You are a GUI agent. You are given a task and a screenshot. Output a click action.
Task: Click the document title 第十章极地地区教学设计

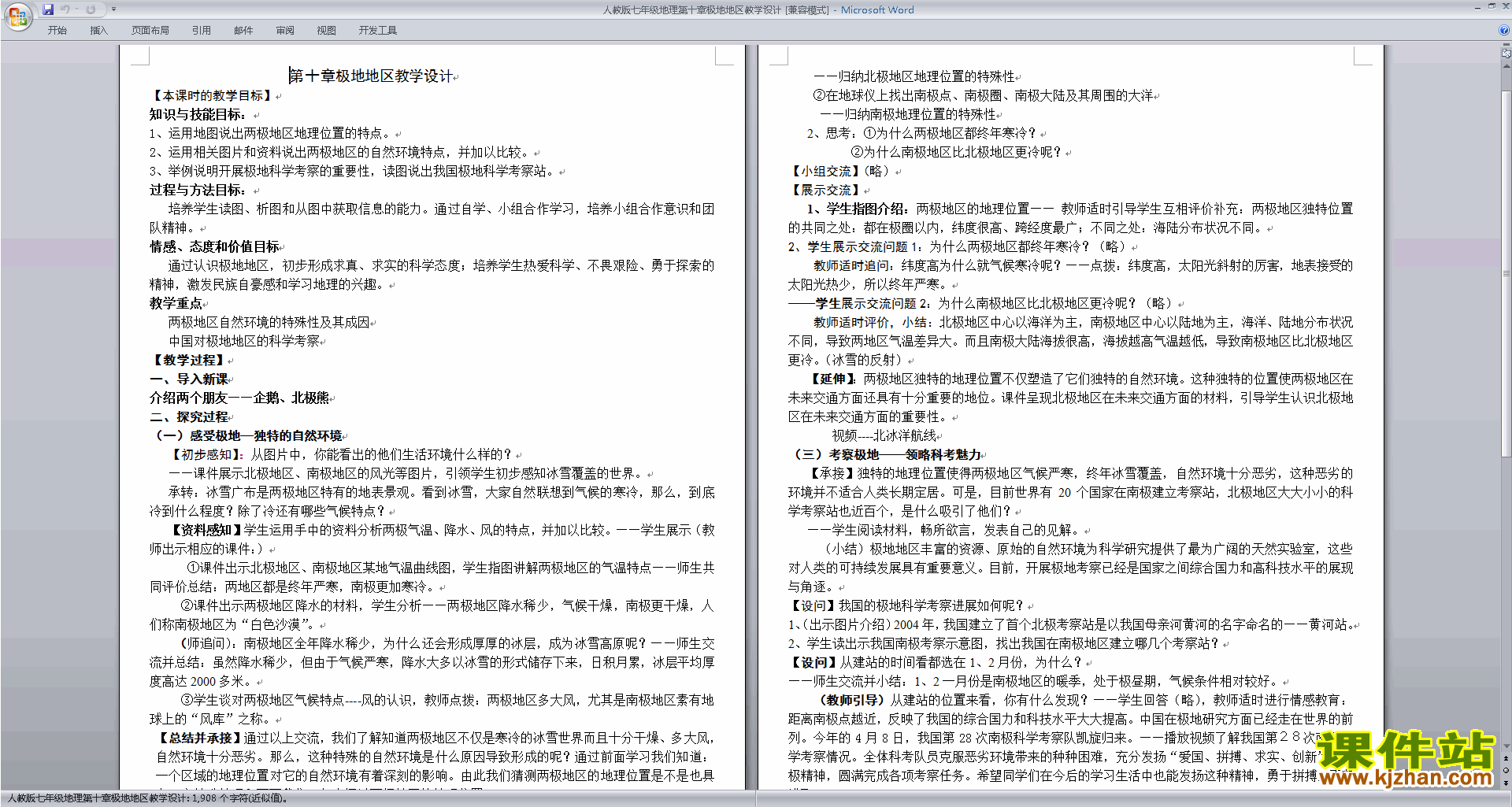pyautogui.click(x=371, y=76)
